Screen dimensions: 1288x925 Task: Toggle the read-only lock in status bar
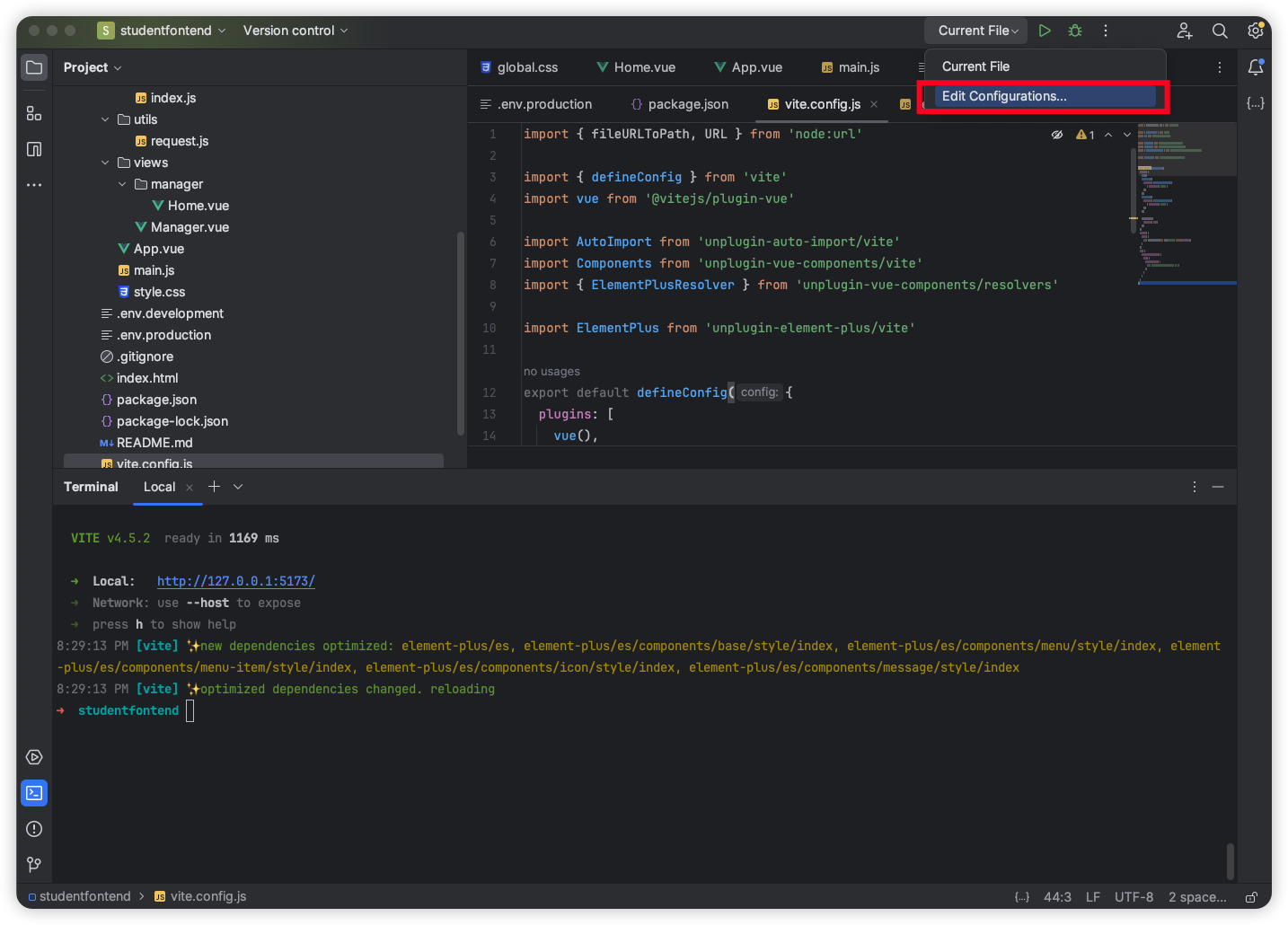click(x=1251, y=897)
